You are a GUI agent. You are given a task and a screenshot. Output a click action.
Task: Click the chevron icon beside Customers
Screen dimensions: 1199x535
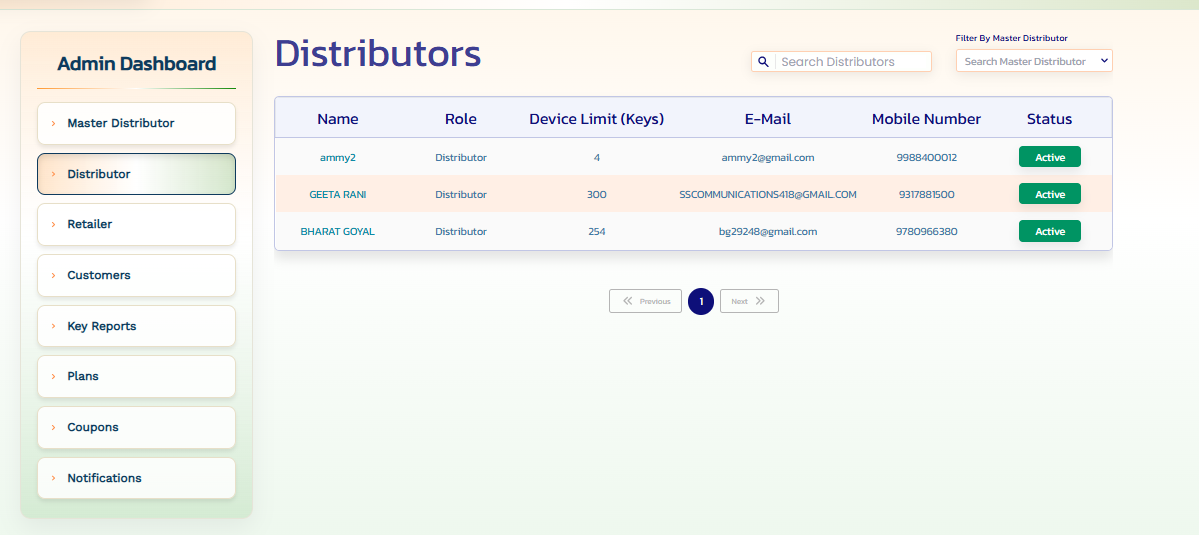[54, 275]
